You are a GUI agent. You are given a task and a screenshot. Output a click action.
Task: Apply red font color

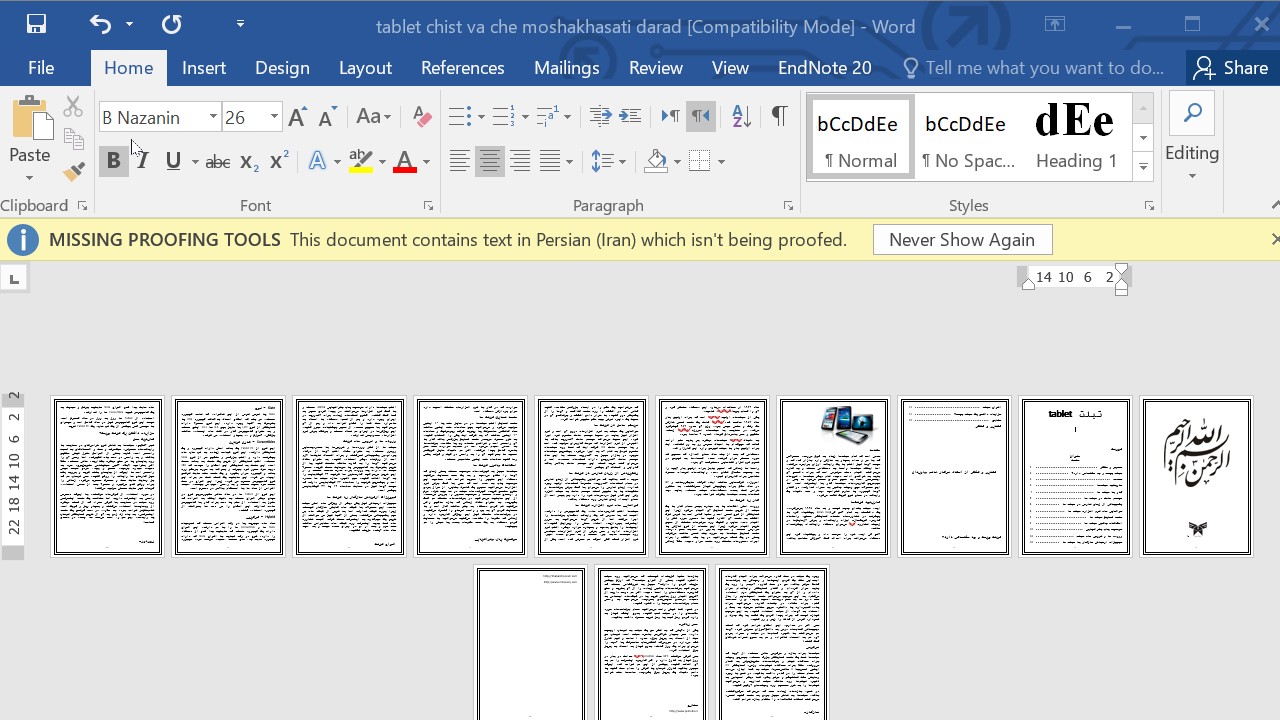(x=404, y=161)
